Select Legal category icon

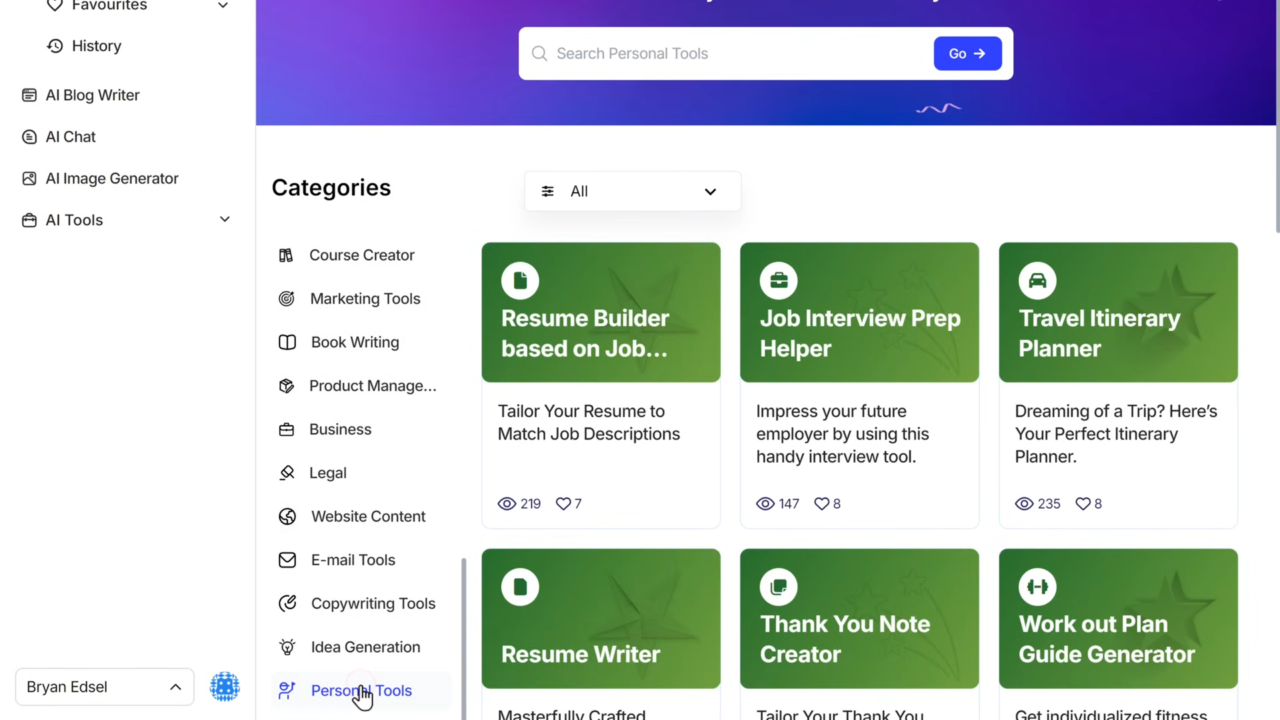[287, 473]
